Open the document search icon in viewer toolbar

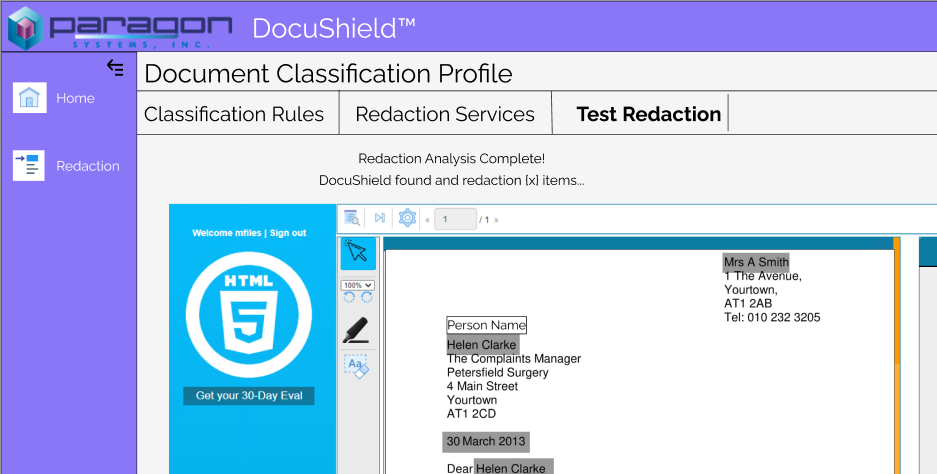pos(352,218)
